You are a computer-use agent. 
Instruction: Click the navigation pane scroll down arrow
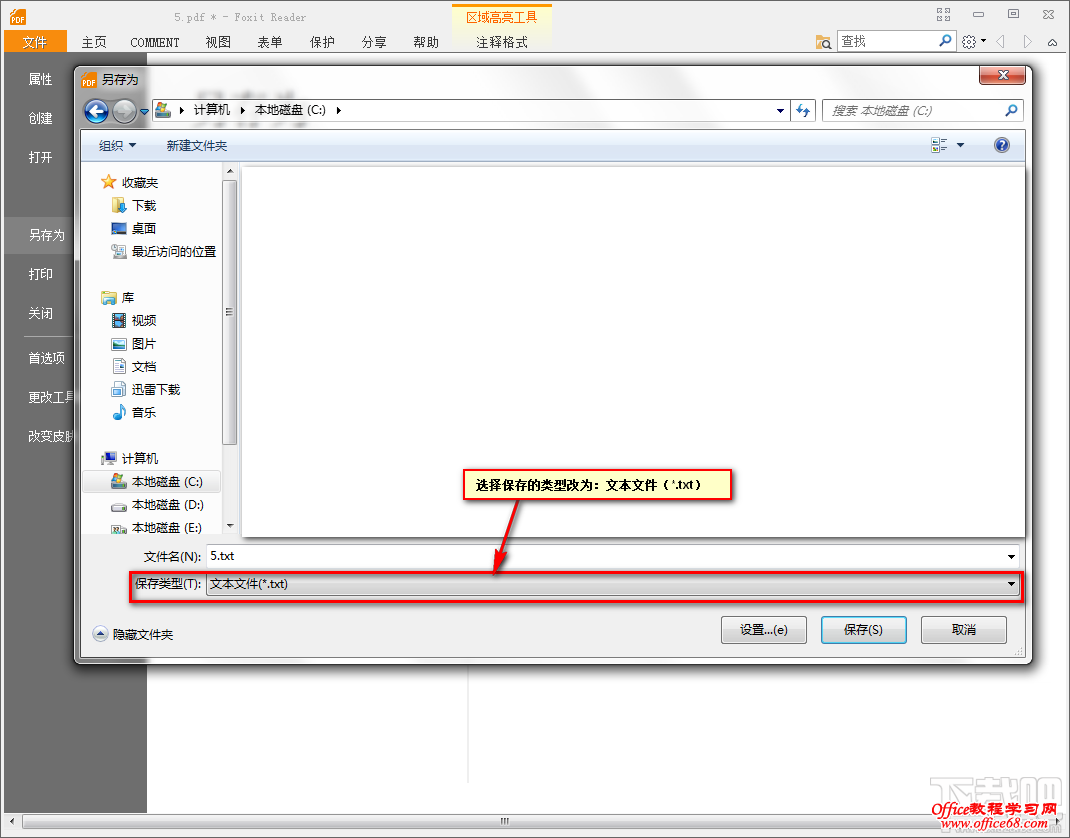tap(230, 525)
